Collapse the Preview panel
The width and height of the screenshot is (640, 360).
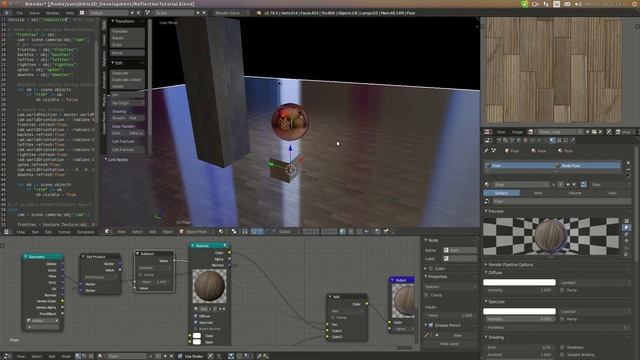496,211
